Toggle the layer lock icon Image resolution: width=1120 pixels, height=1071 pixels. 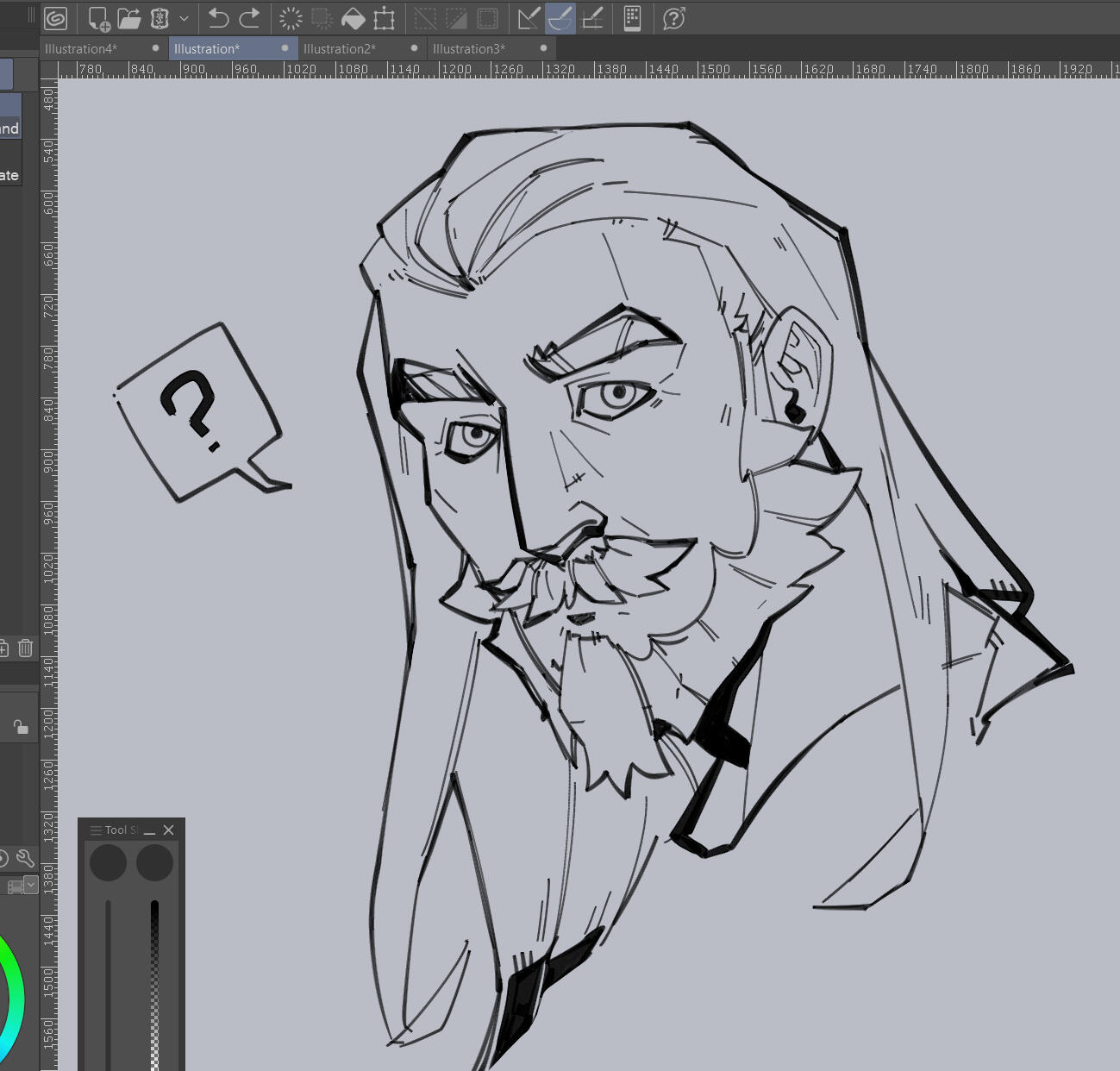tap(21, 727)
